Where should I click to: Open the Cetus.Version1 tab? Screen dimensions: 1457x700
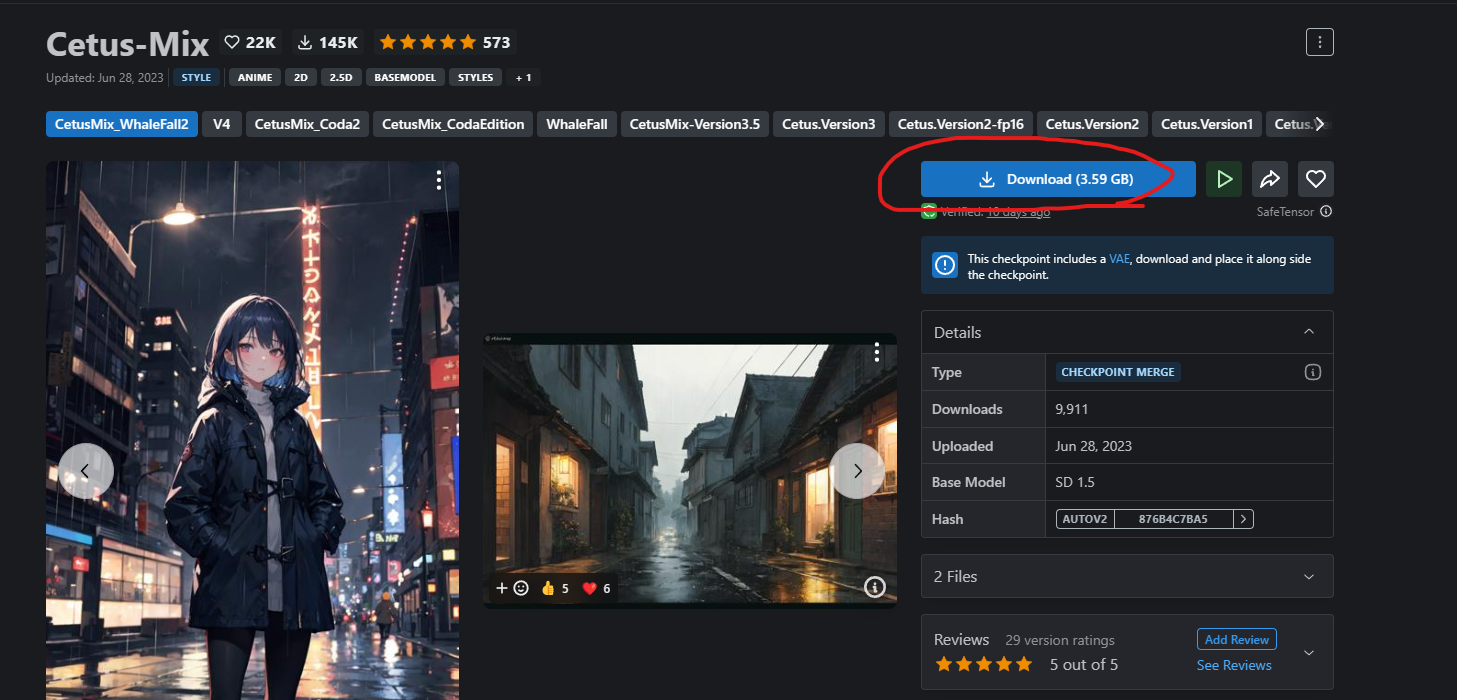tap(1206, 124)
